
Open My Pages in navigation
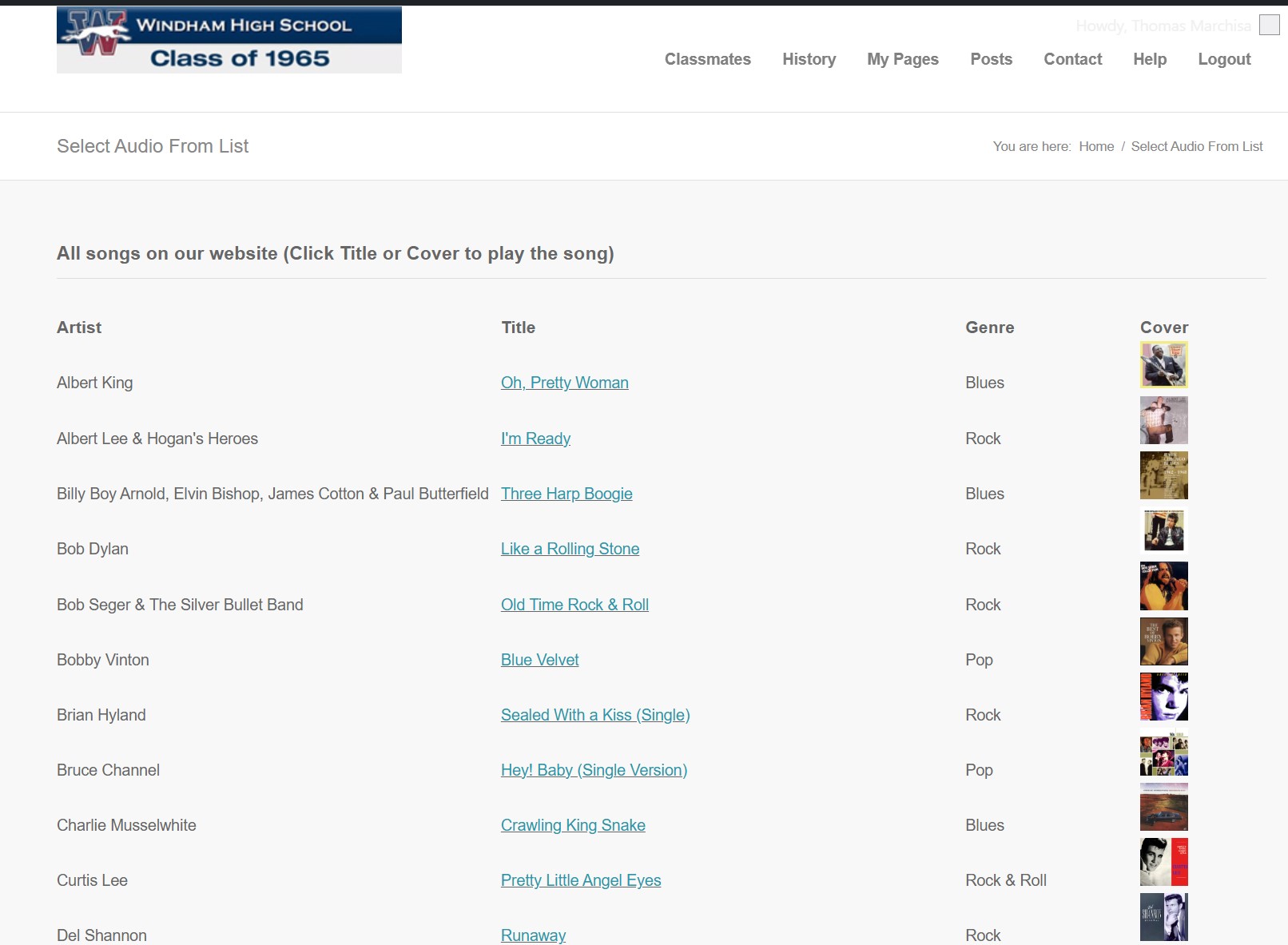903,59
